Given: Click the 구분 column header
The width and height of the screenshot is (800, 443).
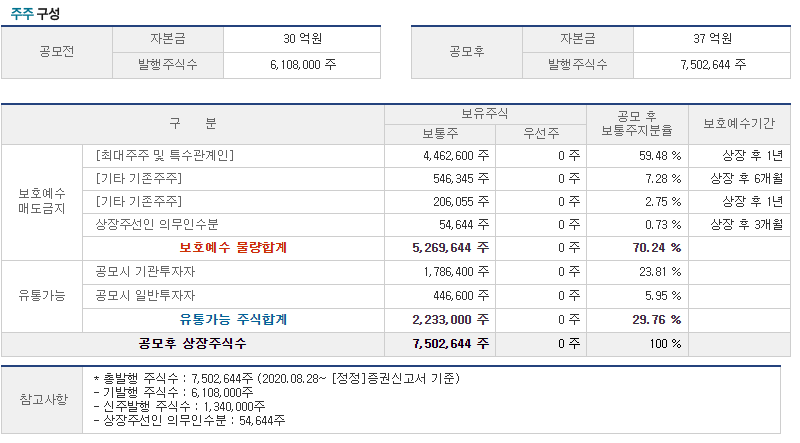Looking at the screenshot, I should [x=193, y=124].
